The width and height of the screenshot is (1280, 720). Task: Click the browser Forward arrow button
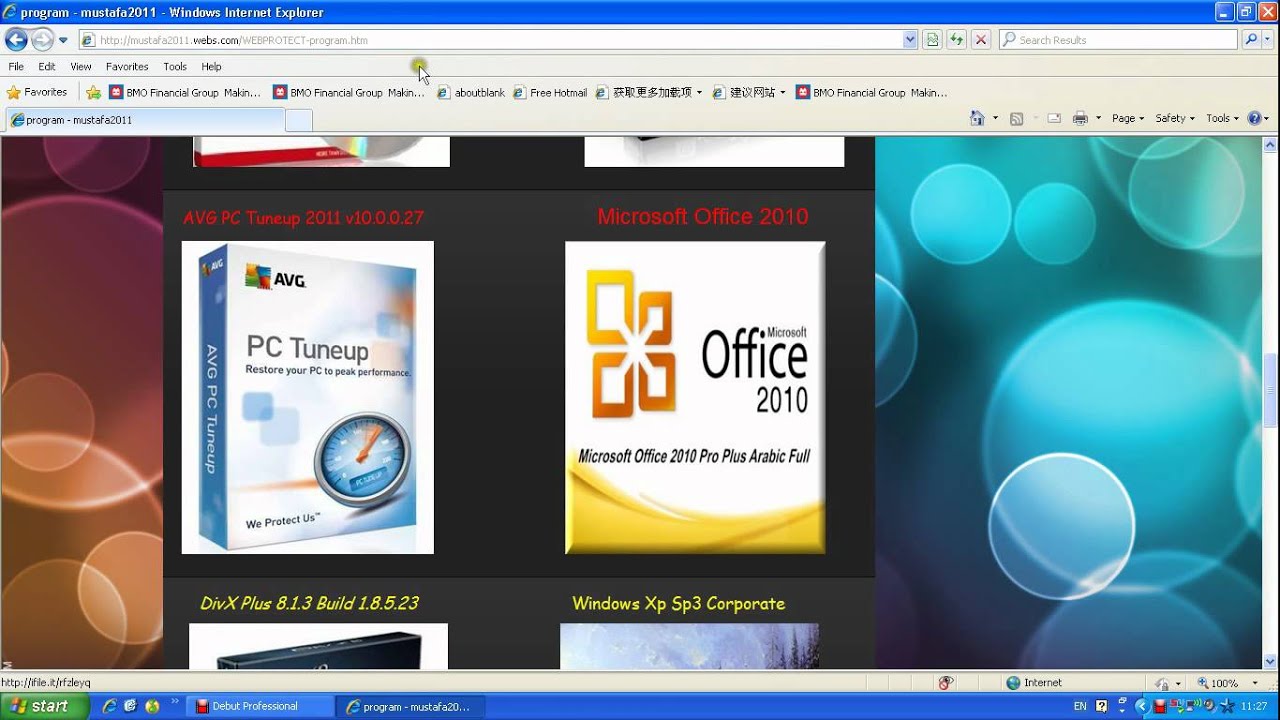(x=42, y=40)
